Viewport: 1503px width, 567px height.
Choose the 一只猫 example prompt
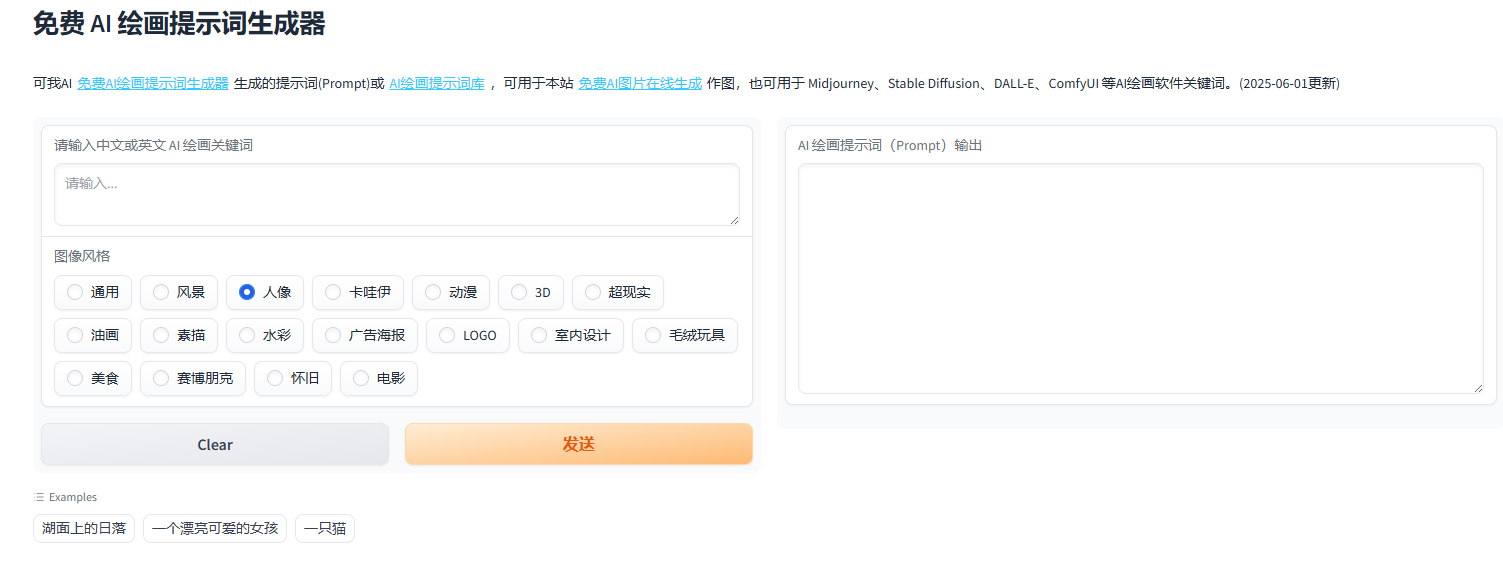[325, 528]
